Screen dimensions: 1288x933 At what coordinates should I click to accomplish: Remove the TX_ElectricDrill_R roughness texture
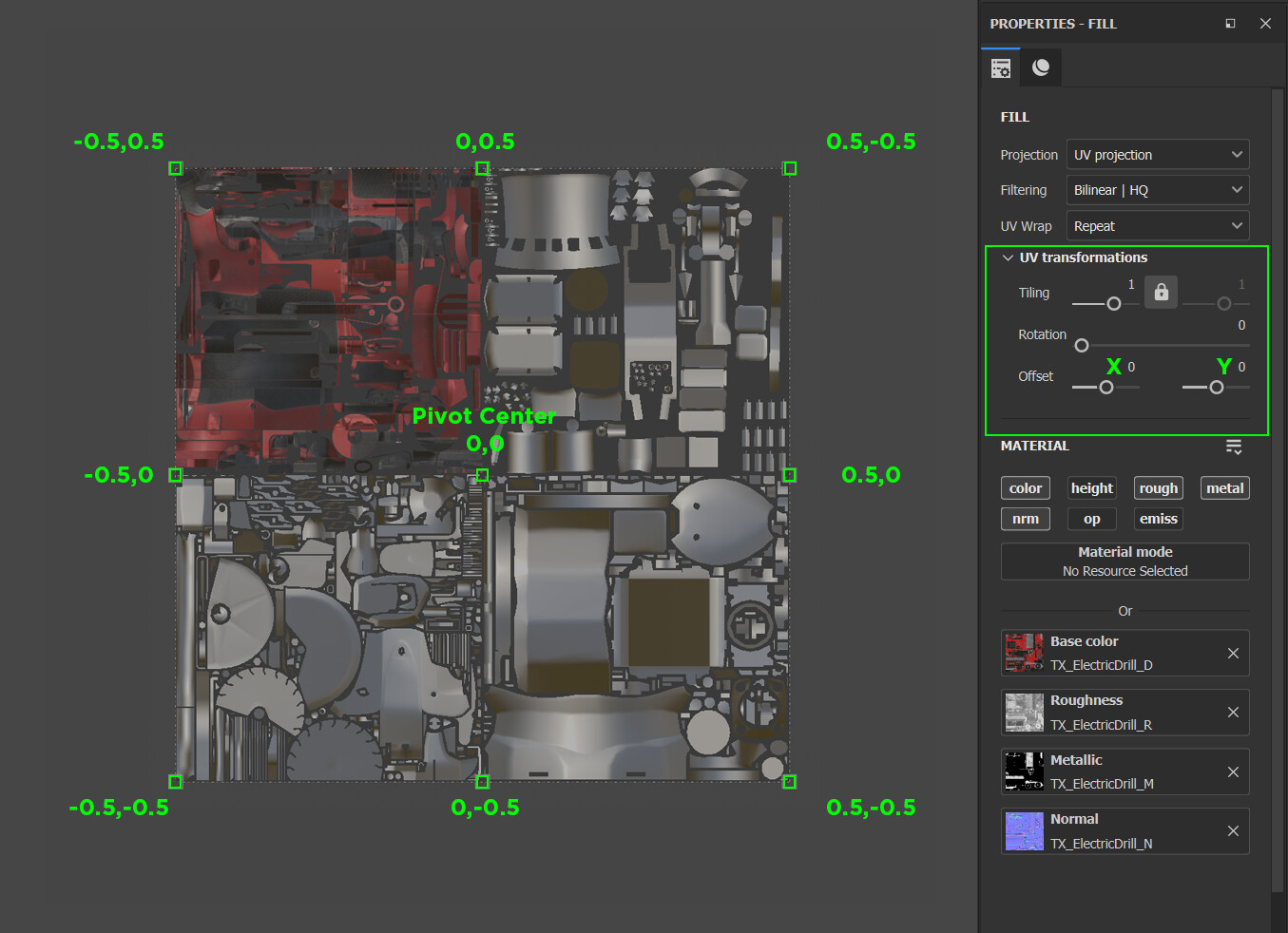1233,712
